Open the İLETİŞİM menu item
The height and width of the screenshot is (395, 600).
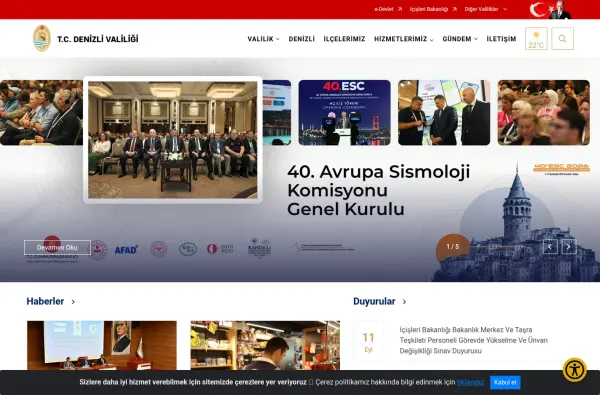pyautogui.click(x=501, y=39)
